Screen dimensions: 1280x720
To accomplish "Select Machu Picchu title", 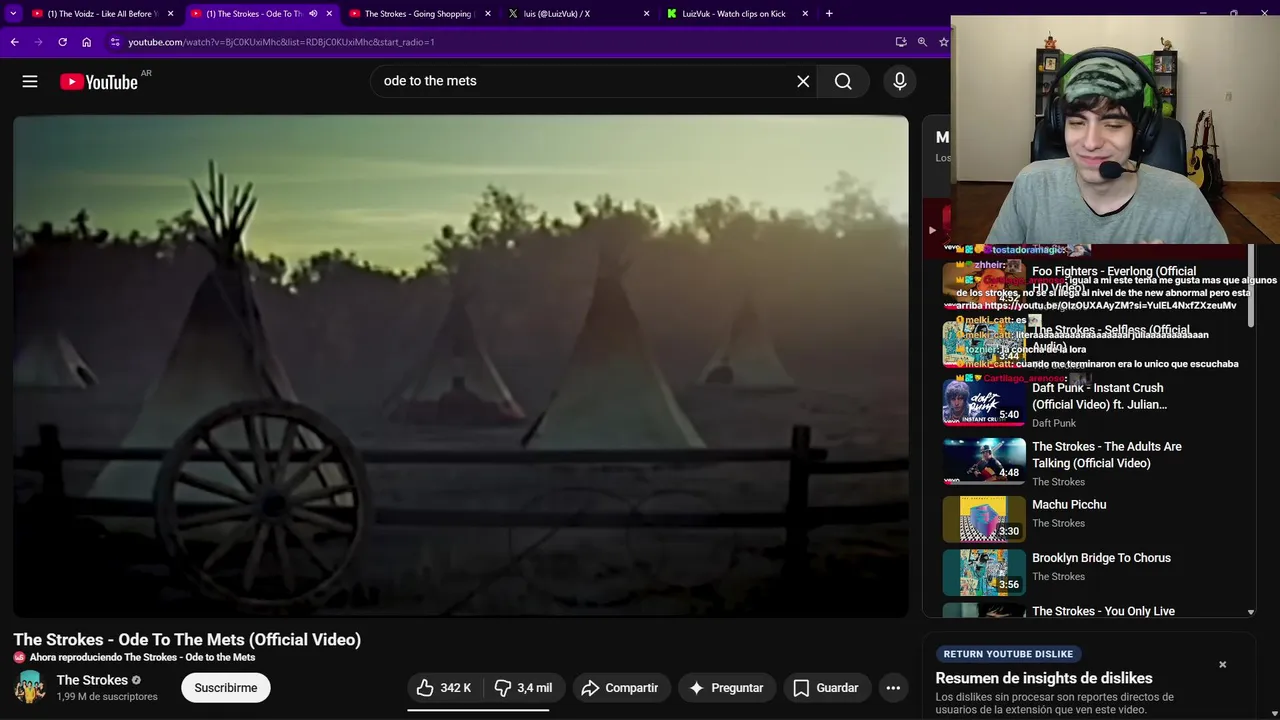I will [1069, 505].
